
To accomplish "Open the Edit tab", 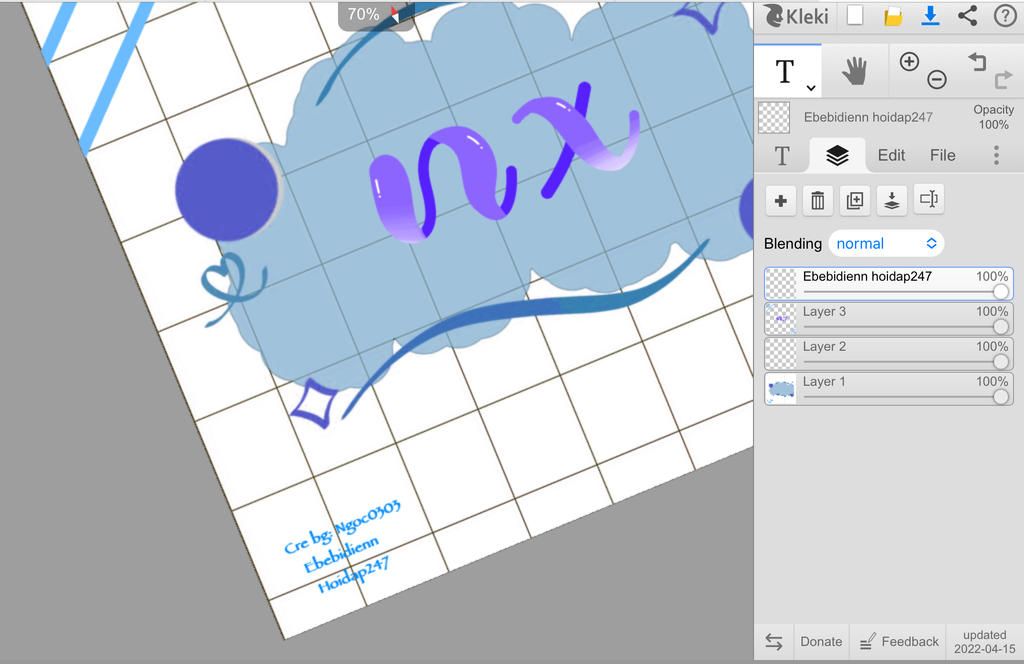I will pyautogui.click(x=891, y=155).
